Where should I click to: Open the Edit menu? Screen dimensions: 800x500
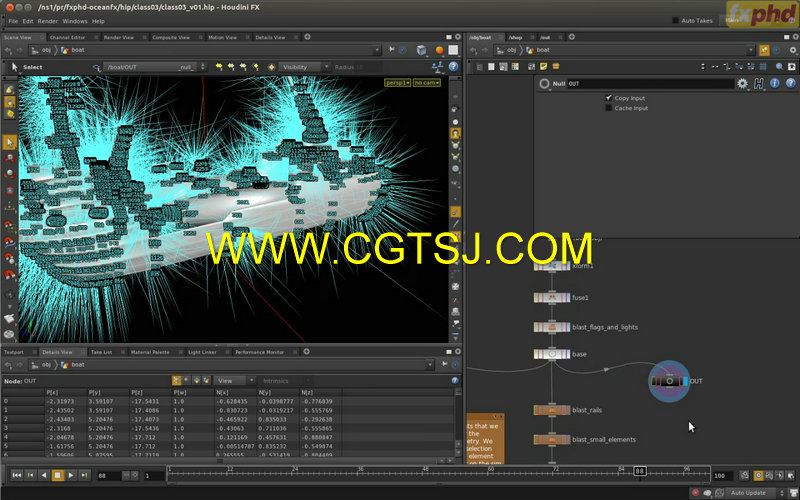pos(28,21)
